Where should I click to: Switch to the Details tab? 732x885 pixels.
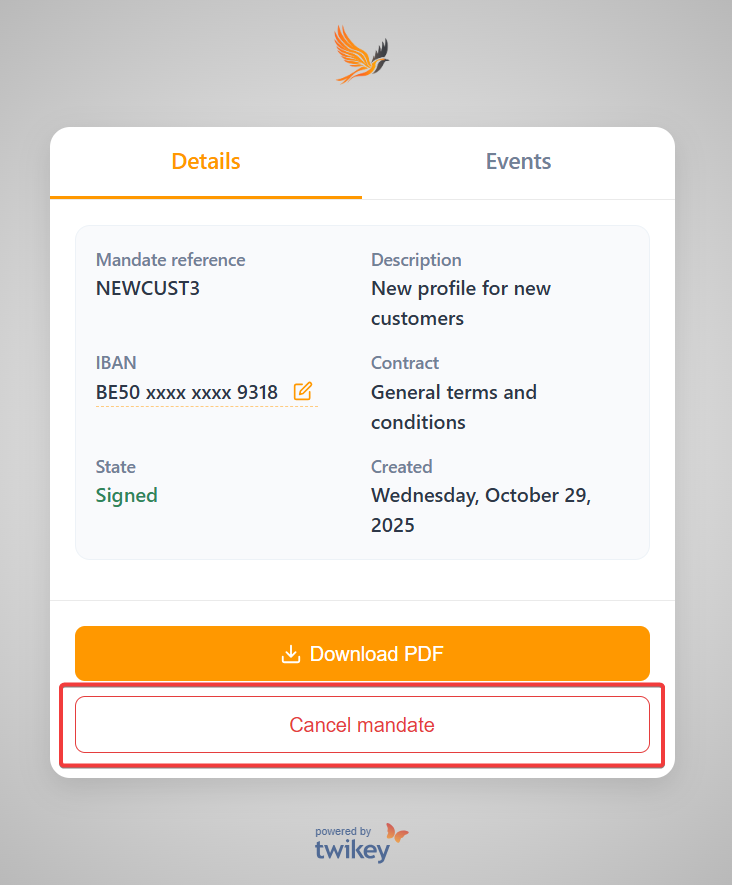click(206, 162)
